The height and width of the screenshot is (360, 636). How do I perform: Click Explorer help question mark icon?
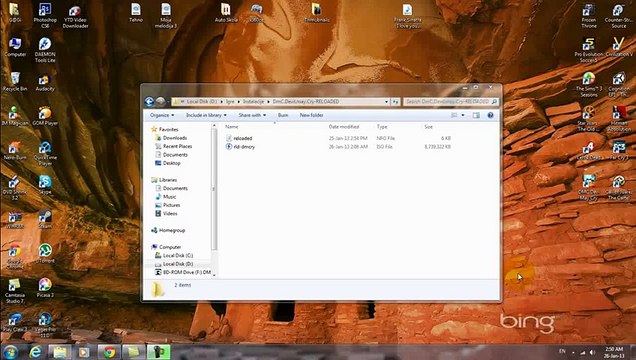490,115
